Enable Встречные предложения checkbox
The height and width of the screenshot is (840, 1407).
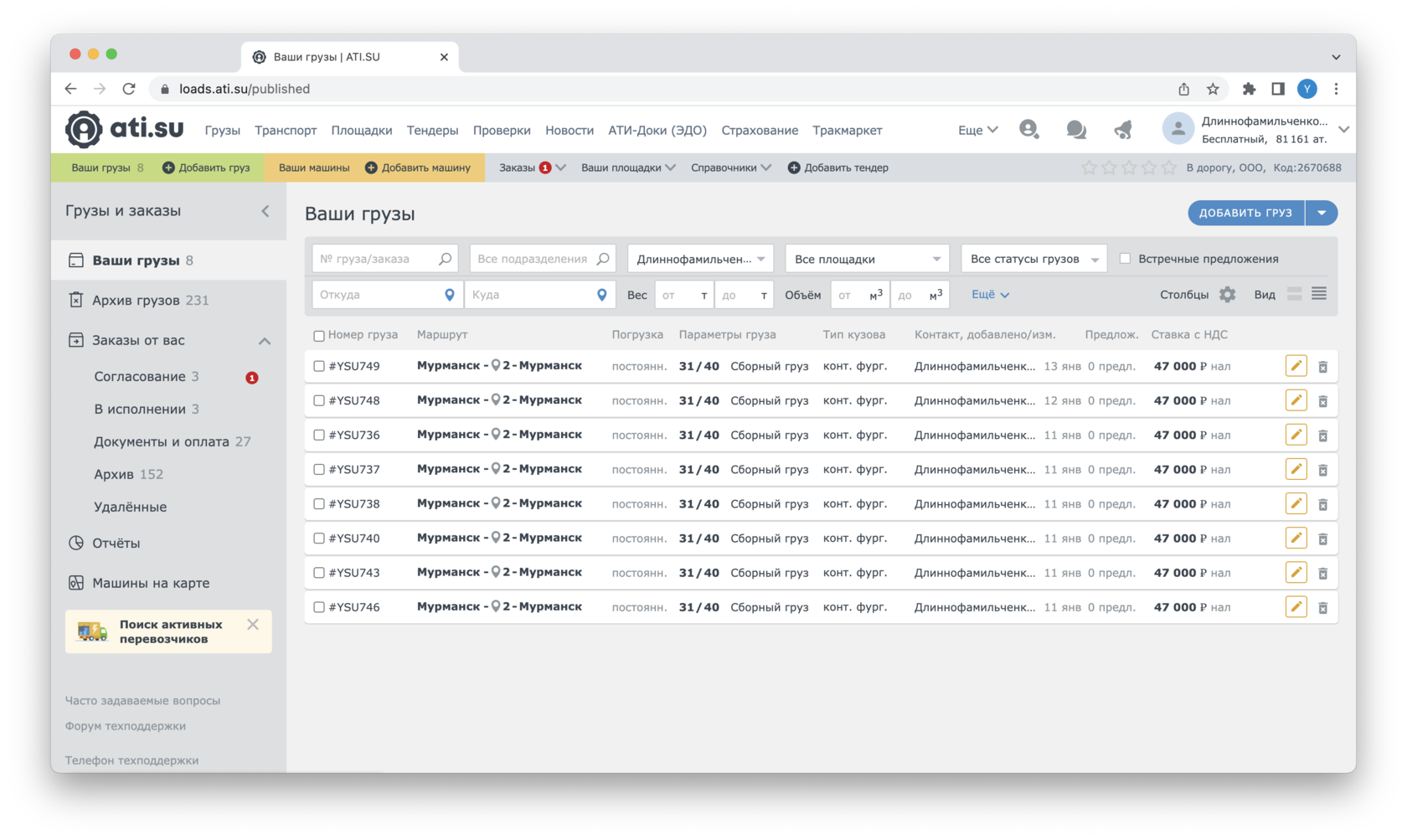click(1125, 259)
